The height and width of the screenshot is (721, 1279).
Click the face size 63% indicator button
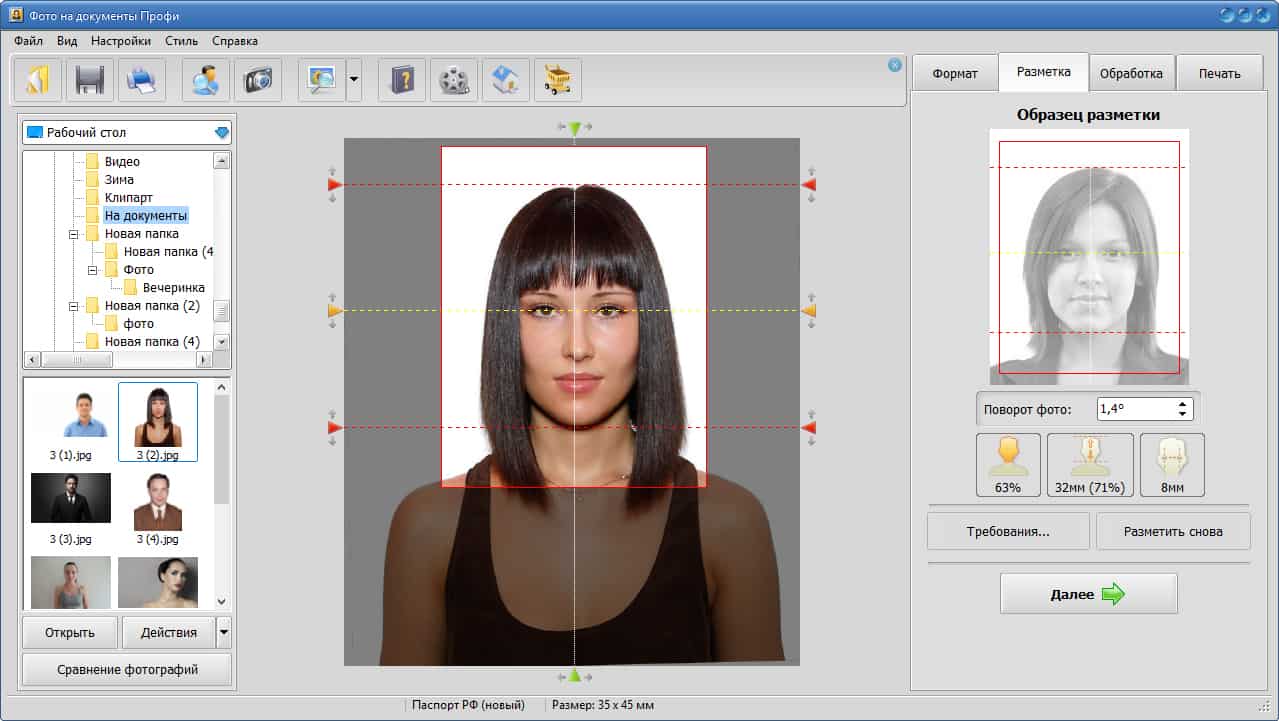click(x=1008, y=465)
